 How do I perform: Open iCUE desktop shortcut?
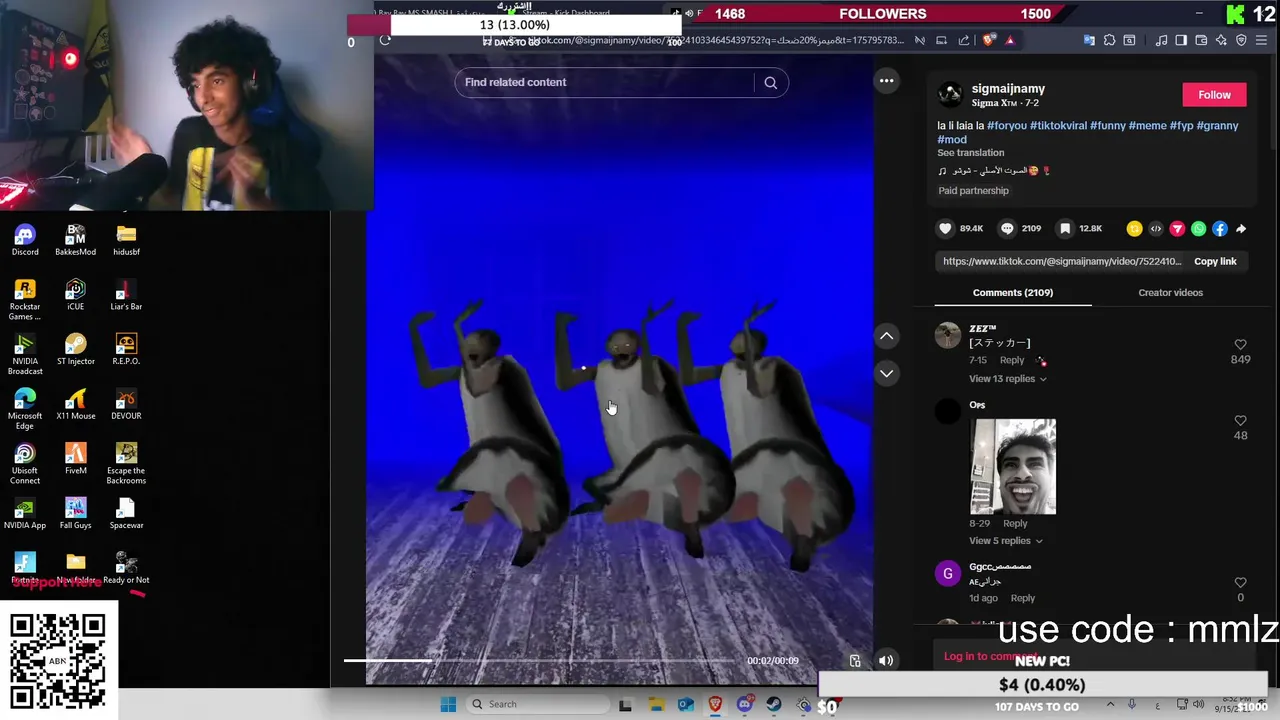[x=76, y=295]
